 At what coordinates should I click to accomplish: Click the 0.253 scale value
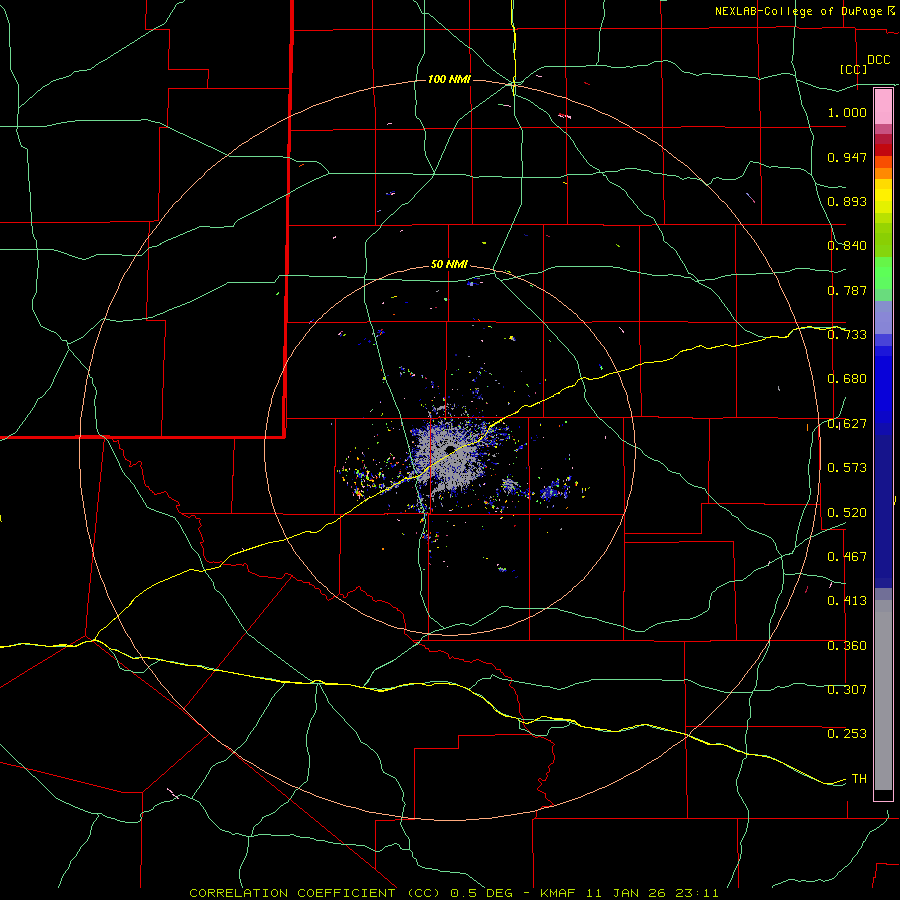tap(847, 734)
